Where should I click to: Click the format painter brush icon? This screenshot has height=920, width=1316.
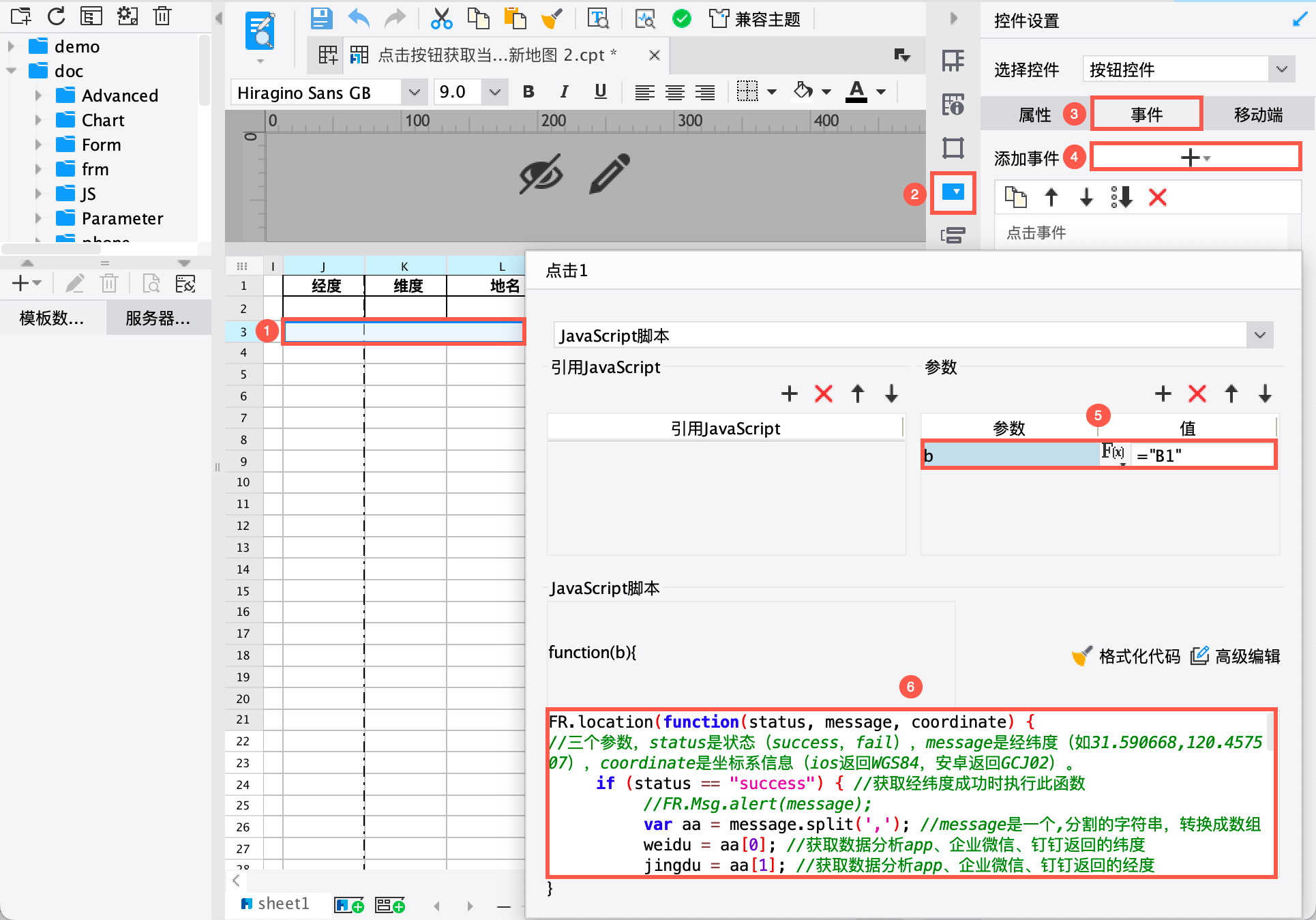(x=551, y=18)
